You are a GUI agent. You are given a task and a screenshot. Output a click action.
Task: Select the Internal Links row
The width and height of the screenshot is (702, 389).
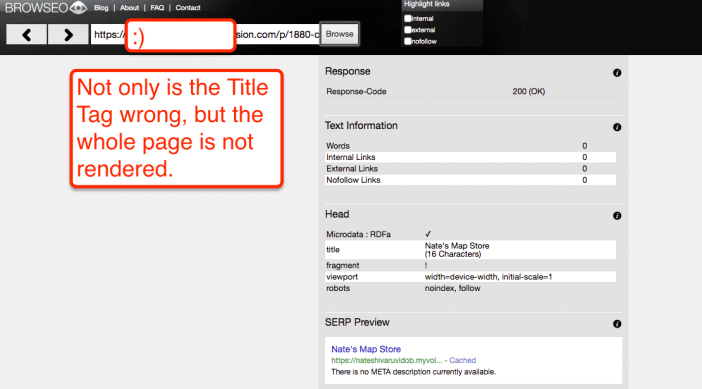471,157
